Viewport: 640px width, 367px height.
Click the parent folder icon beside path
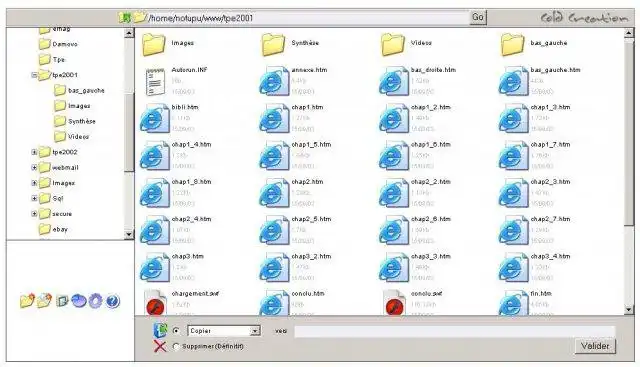pos(139,18)
